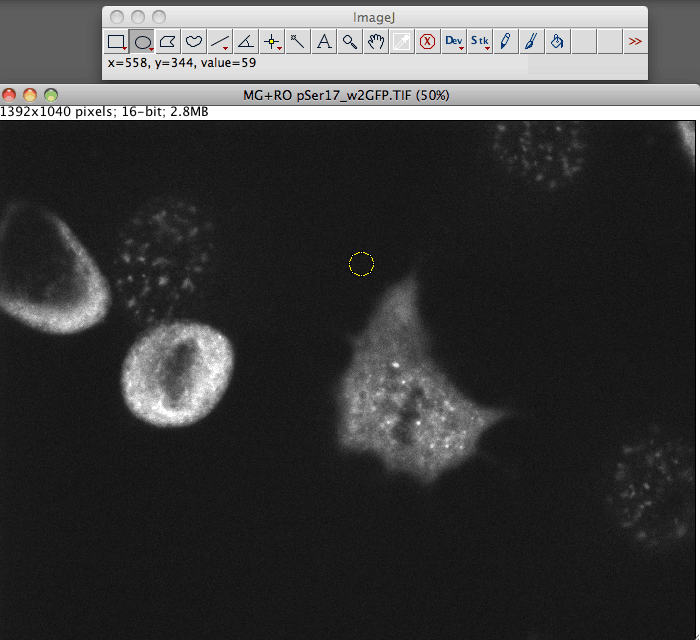700x640 pixels.
Task: Choose the Magnifying glass zoom tool
Action: pos(350,41)
